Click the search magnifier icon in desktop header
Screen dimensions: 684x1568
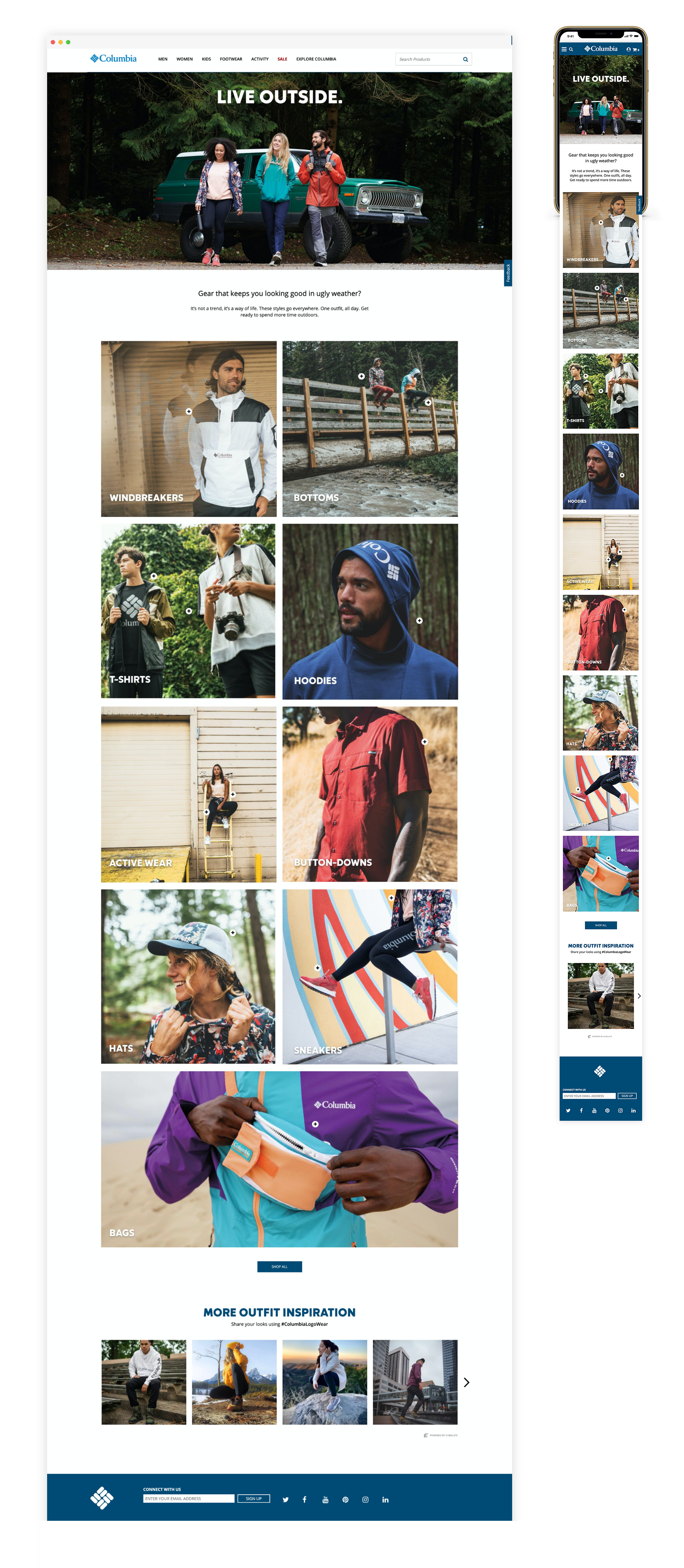(x=465, y=59)
